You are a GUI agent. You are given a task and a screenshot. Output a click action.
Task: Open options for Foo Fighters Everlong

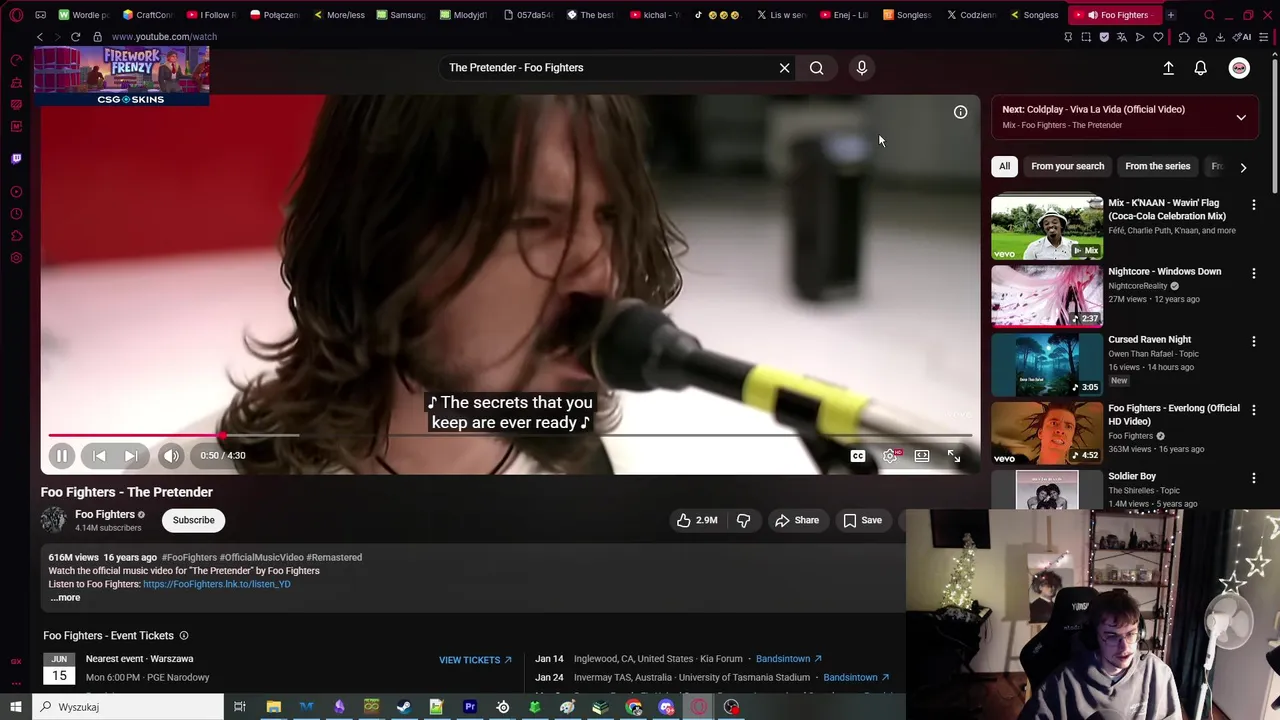[1253, 410]
